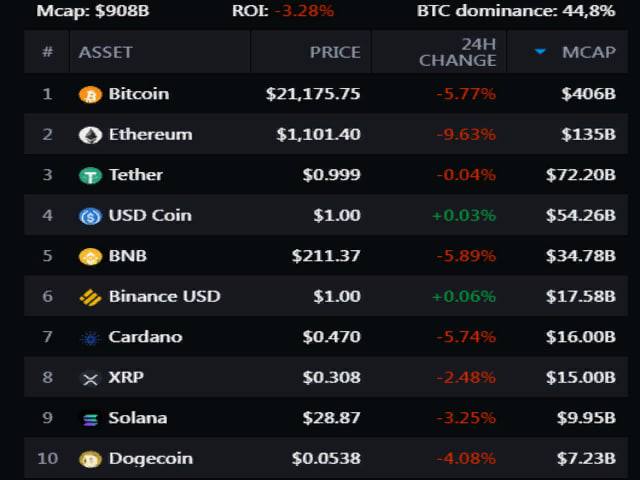Select the Dogecoin price value $0.0538

pyautogui.click(x=326, y=459)
